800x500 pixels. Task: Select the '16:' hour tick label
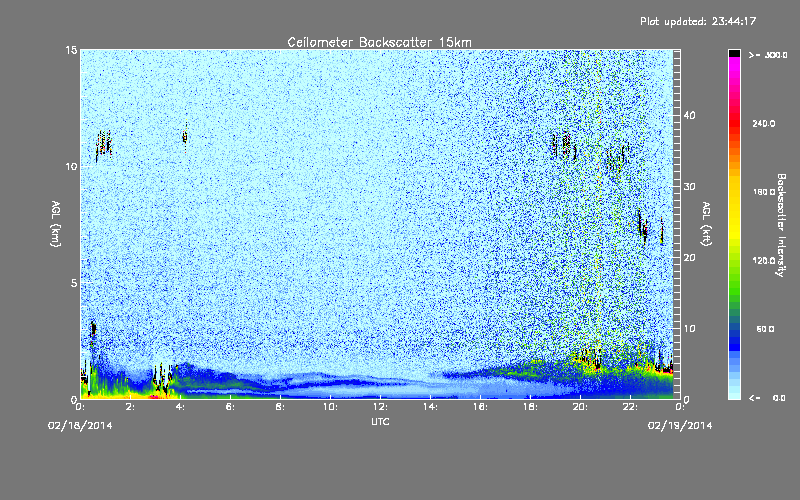coord(480,407)
